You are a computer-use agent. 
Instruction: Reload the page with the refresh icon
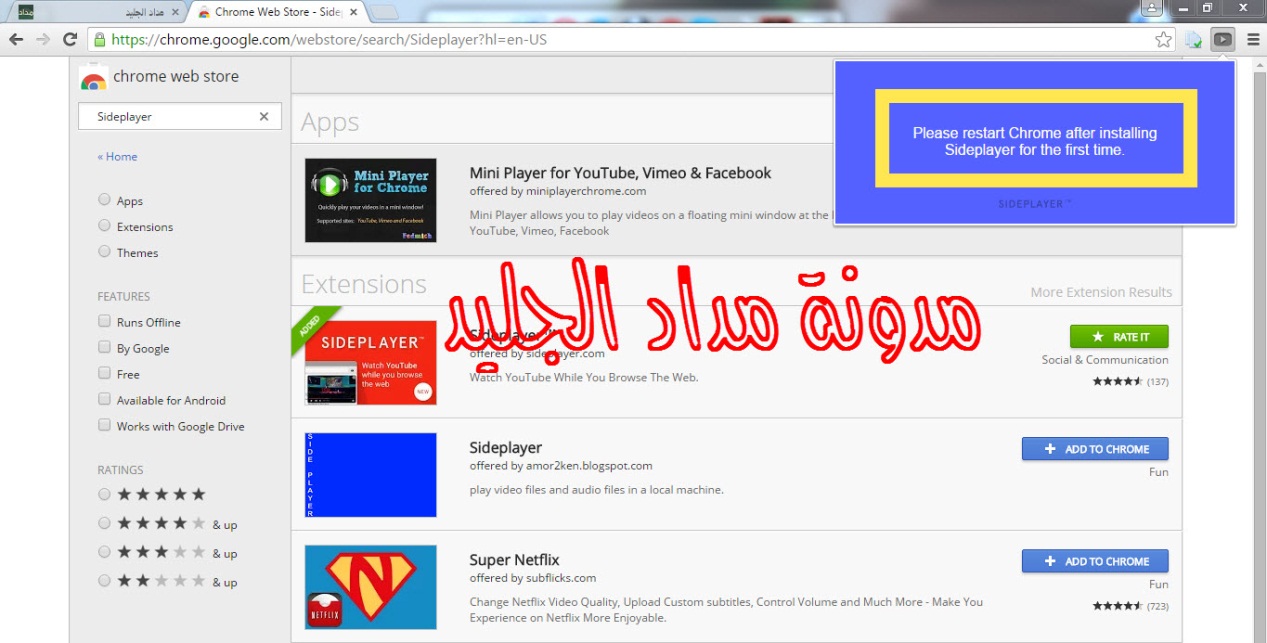click(70, 40)
